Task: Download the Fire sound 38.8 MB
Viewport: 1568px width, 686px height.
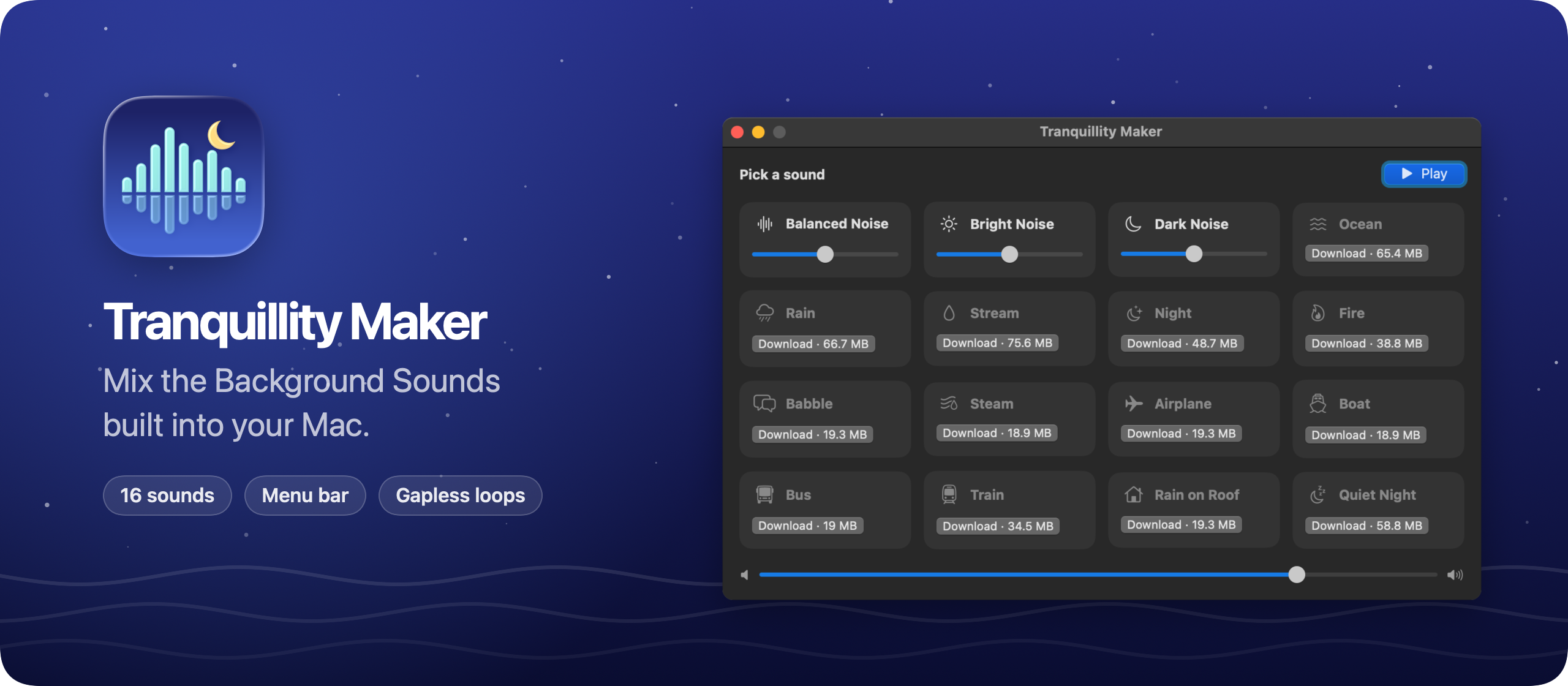Action: (x=1366, y=344)
